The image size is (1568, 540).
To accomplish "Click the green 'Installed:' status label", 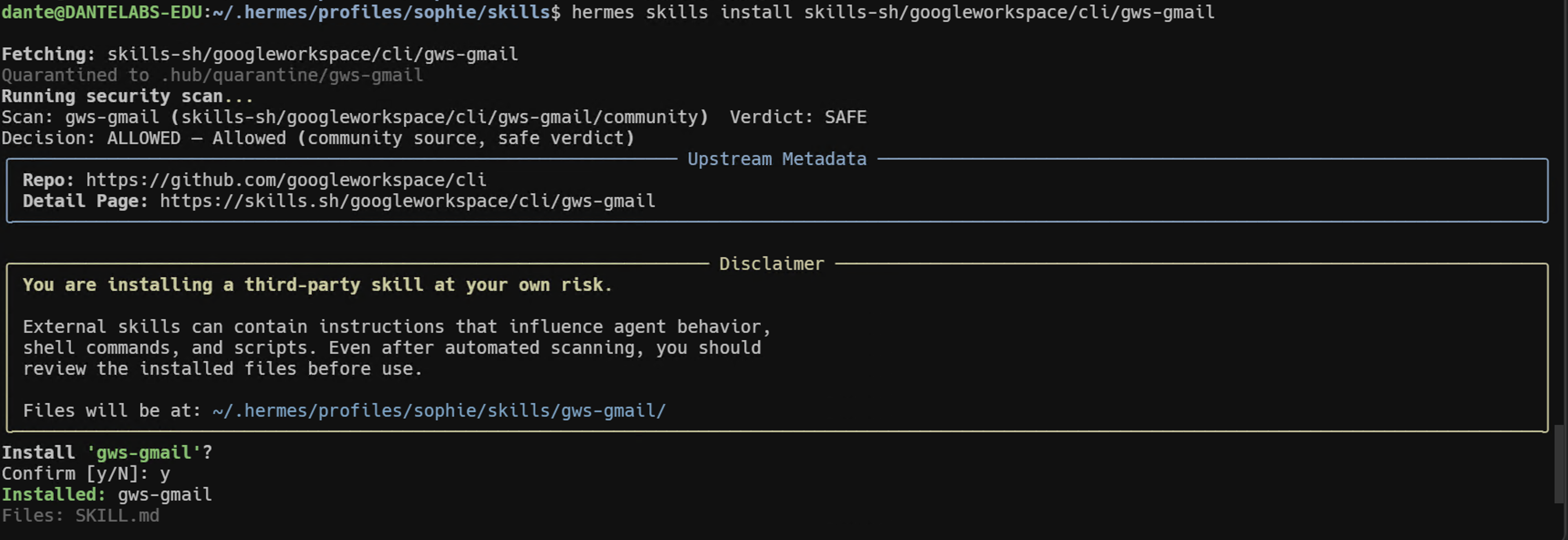I will pos(53,494).
